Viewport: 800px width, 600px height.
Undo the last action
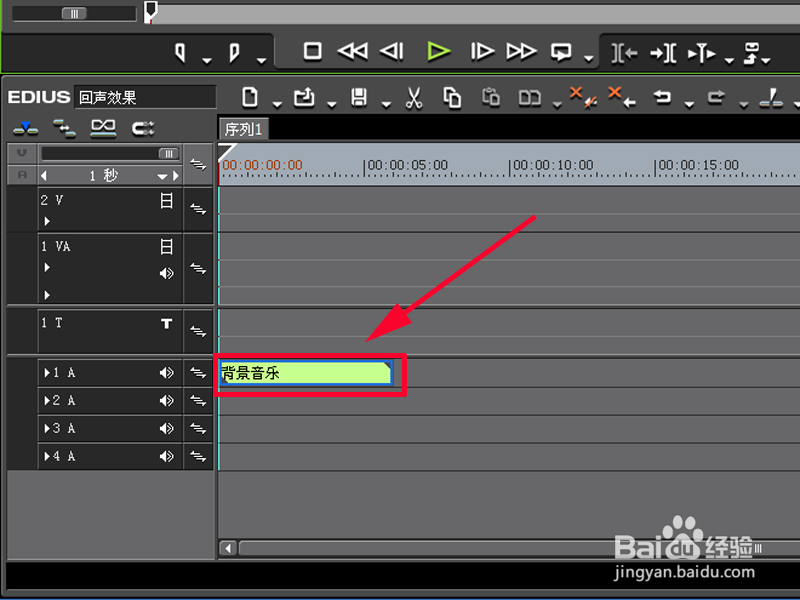tap(662, 96)
